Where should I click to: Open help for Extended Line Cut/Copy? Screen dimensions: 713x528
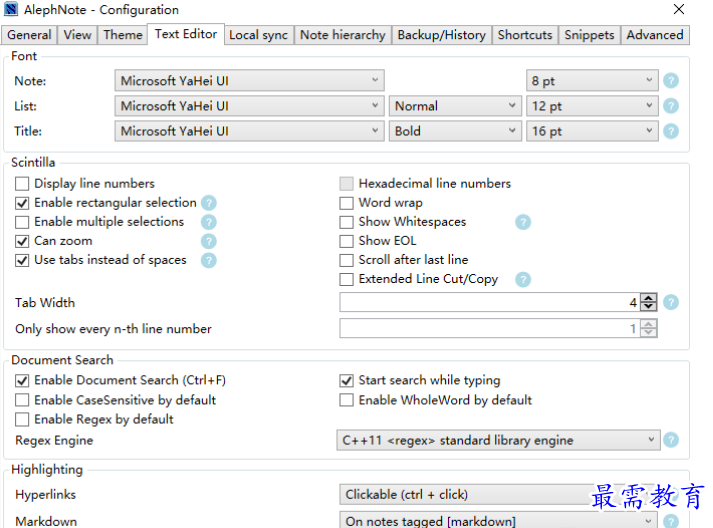point(523,279)
